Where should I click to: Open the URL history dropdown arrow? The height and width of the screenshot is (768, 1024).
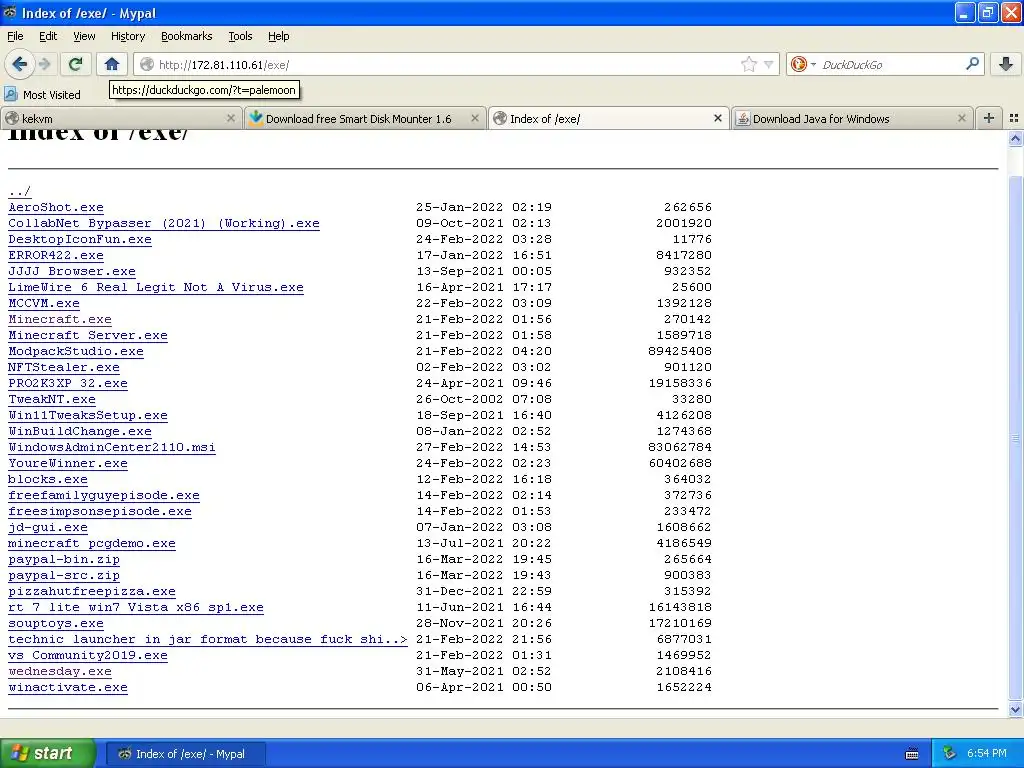click(768, 64)
